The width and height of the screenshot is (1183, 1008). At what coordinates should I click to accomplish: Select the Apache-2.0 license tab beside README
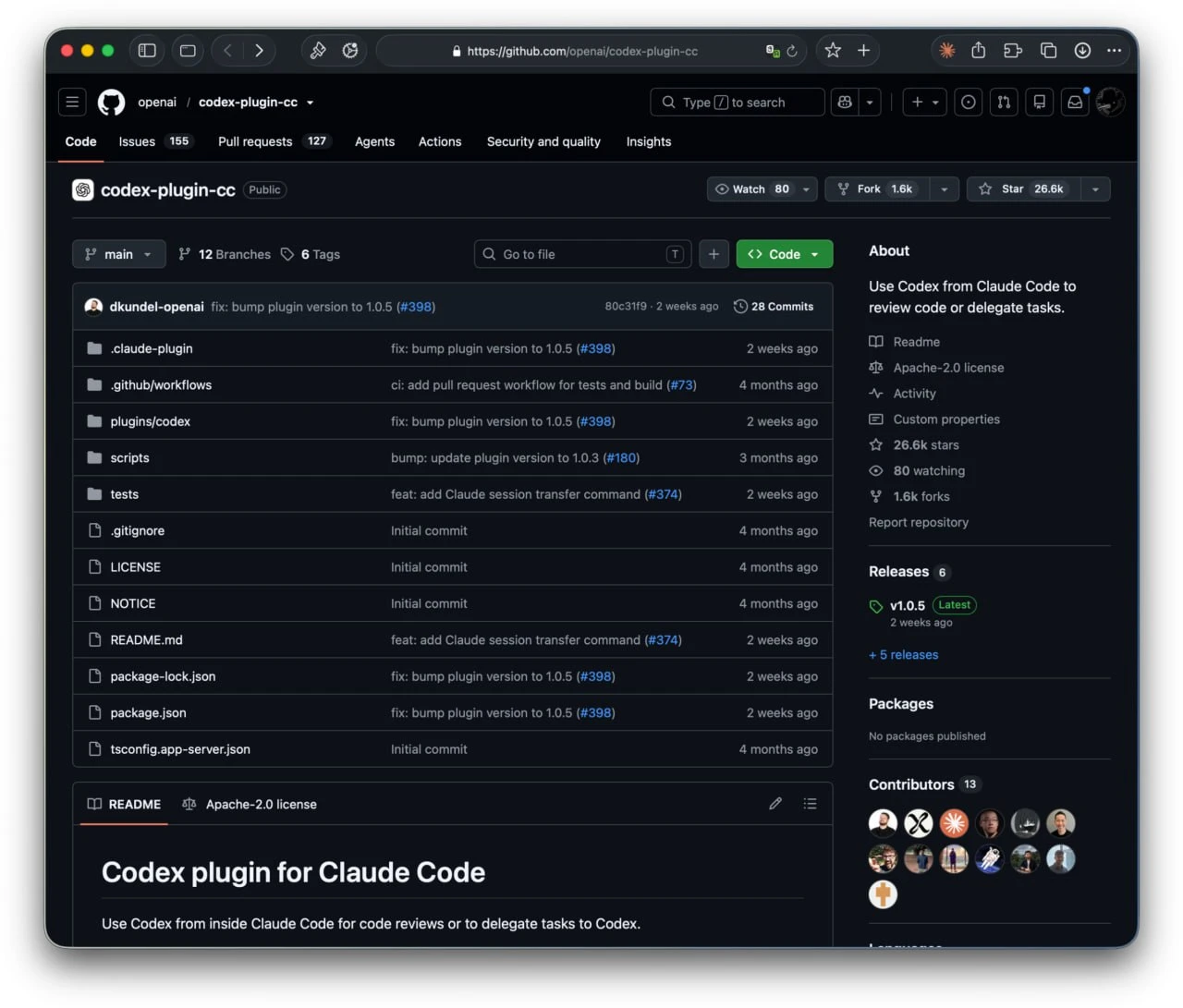pos(250,804)
